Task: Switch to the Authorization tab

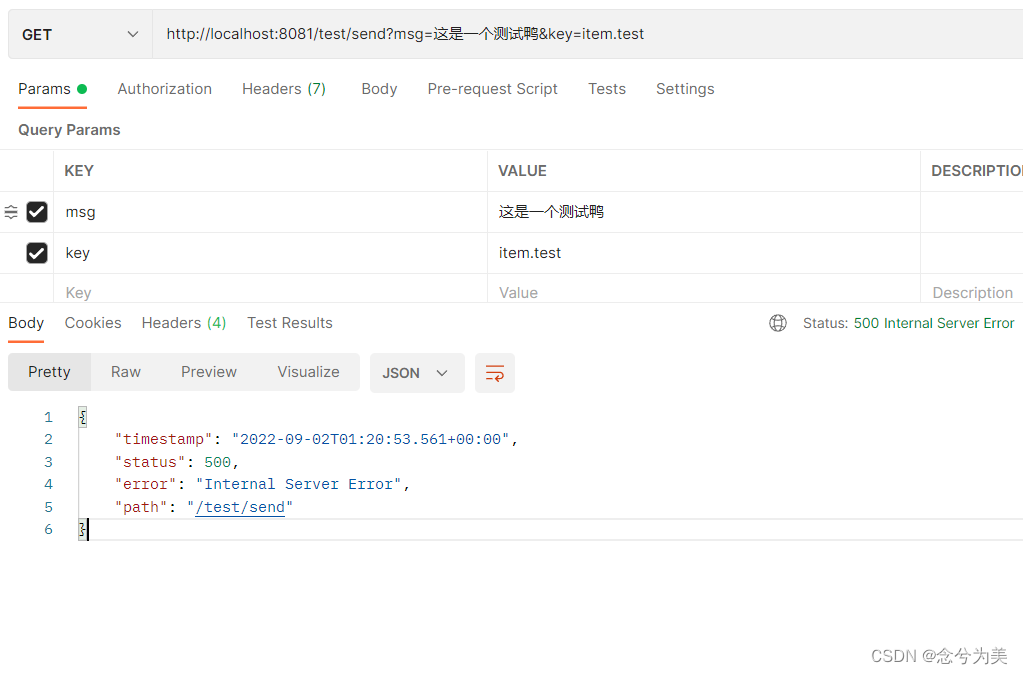Action: coord(164,89)
